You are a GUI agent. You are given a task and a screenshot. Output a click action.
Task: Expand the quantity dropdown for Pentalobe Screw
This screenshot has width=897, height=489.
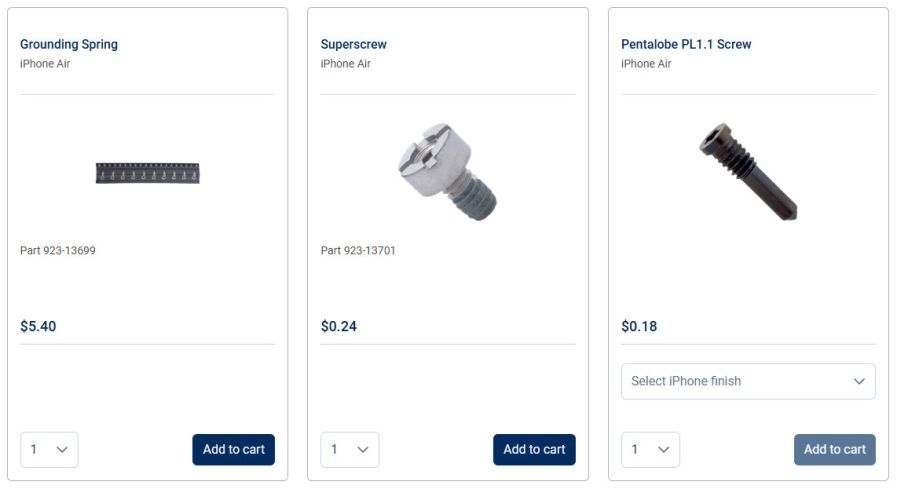(x=650, y=450)
